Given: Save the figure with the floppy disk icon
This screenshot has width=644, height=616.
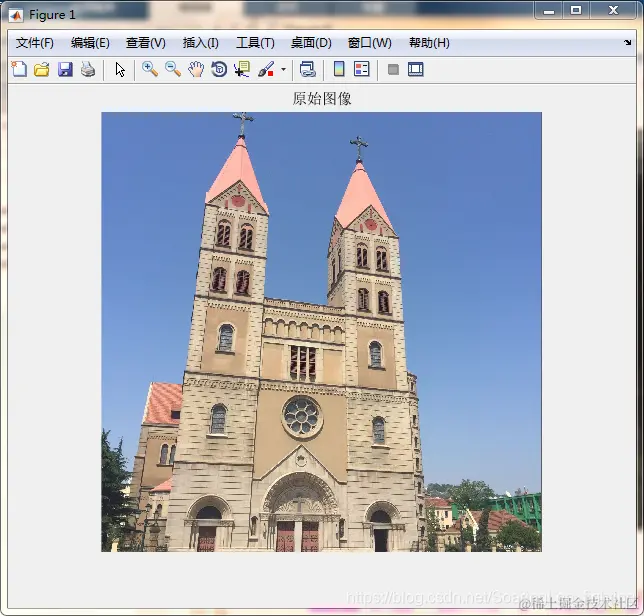Looking at the screenshot, I should [65, 69].
